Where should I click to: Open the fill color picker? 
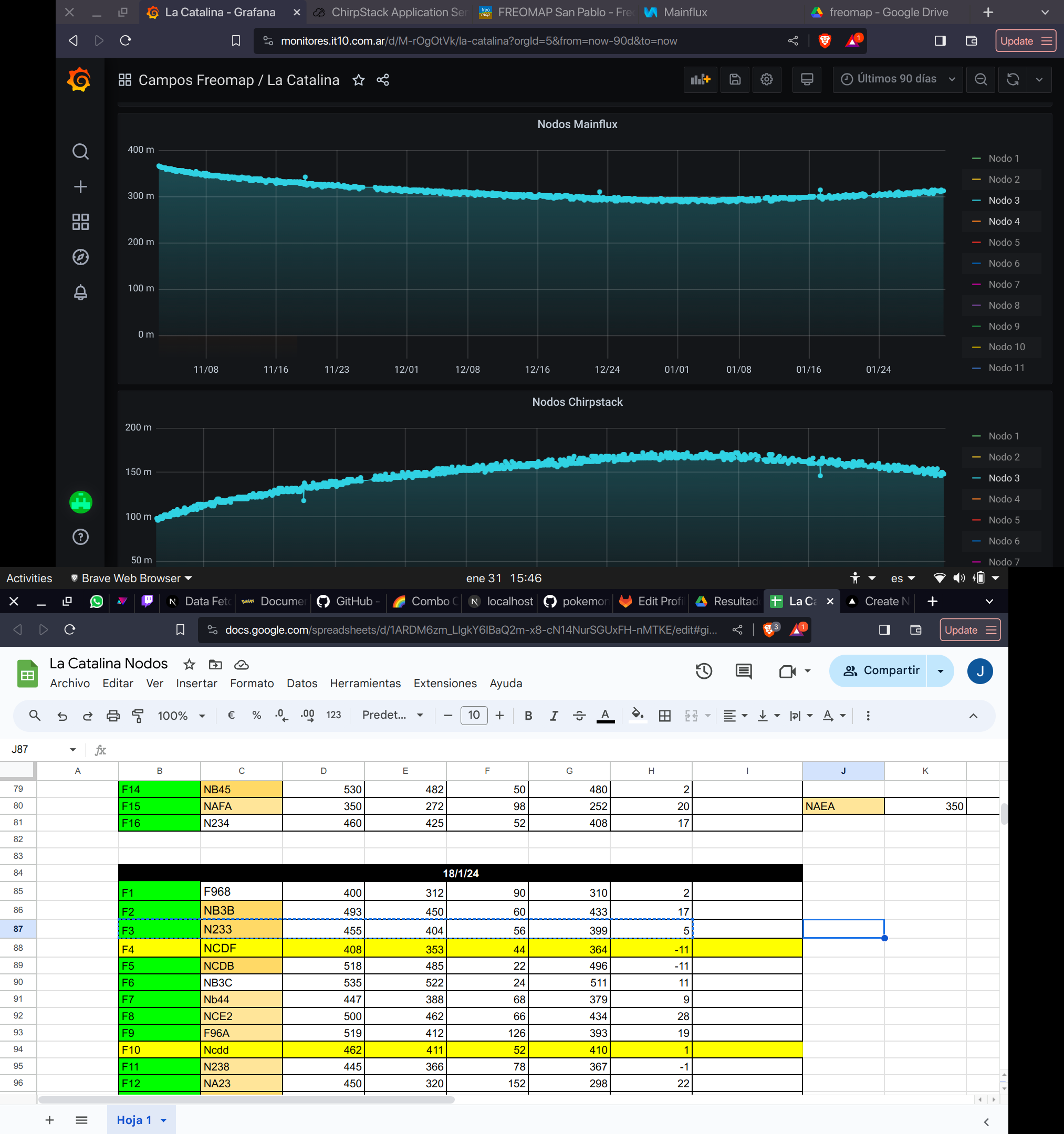(x=637, y=715)
